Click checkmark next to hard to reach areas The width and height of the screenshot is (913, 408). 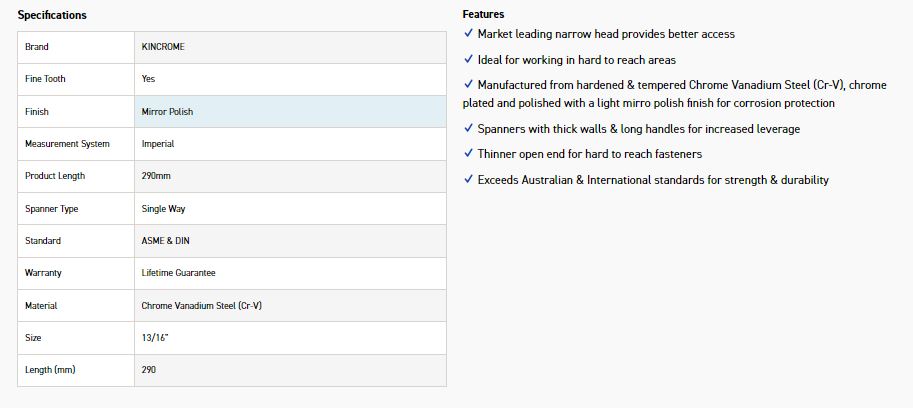468,59
